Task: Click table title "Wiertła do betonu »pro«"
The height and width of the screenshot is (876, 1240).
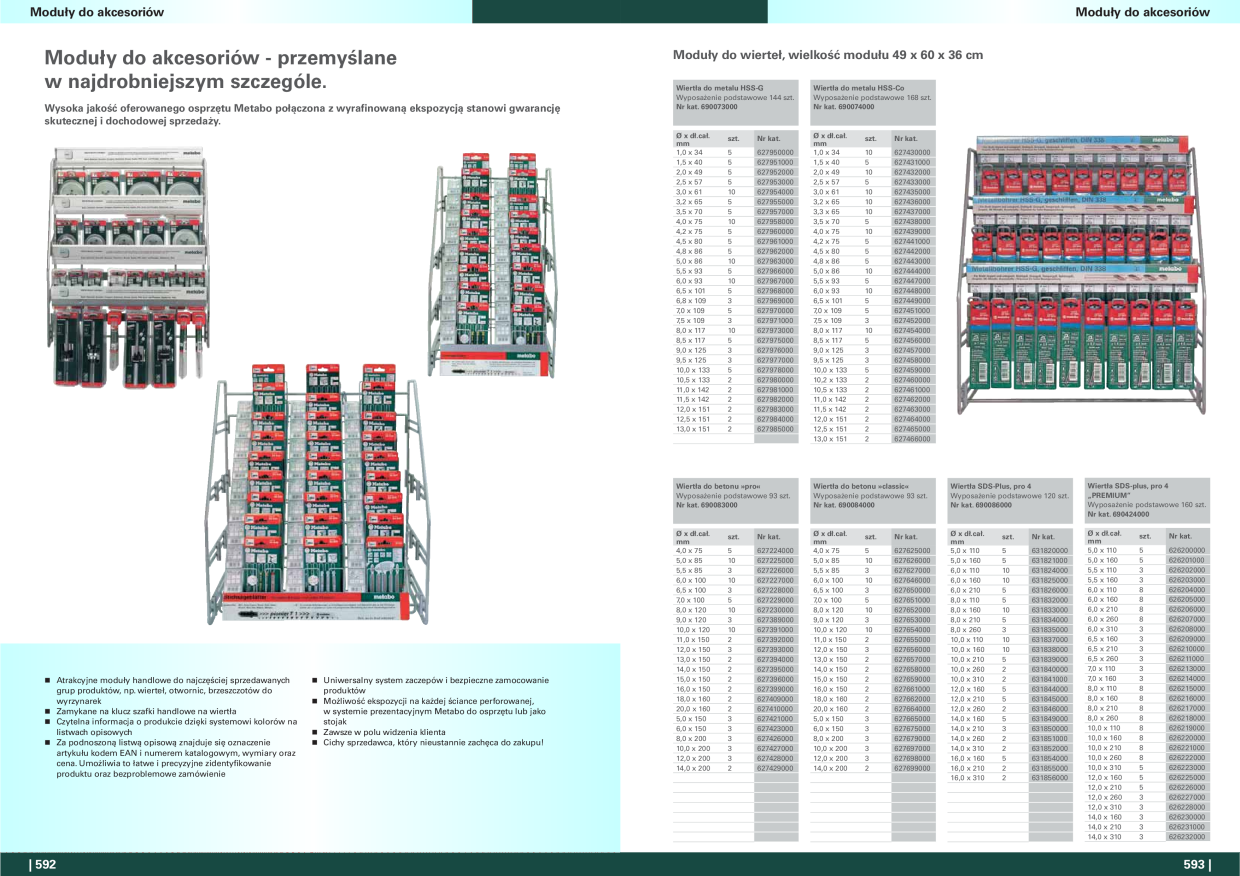Action: [x=719, y=486]
